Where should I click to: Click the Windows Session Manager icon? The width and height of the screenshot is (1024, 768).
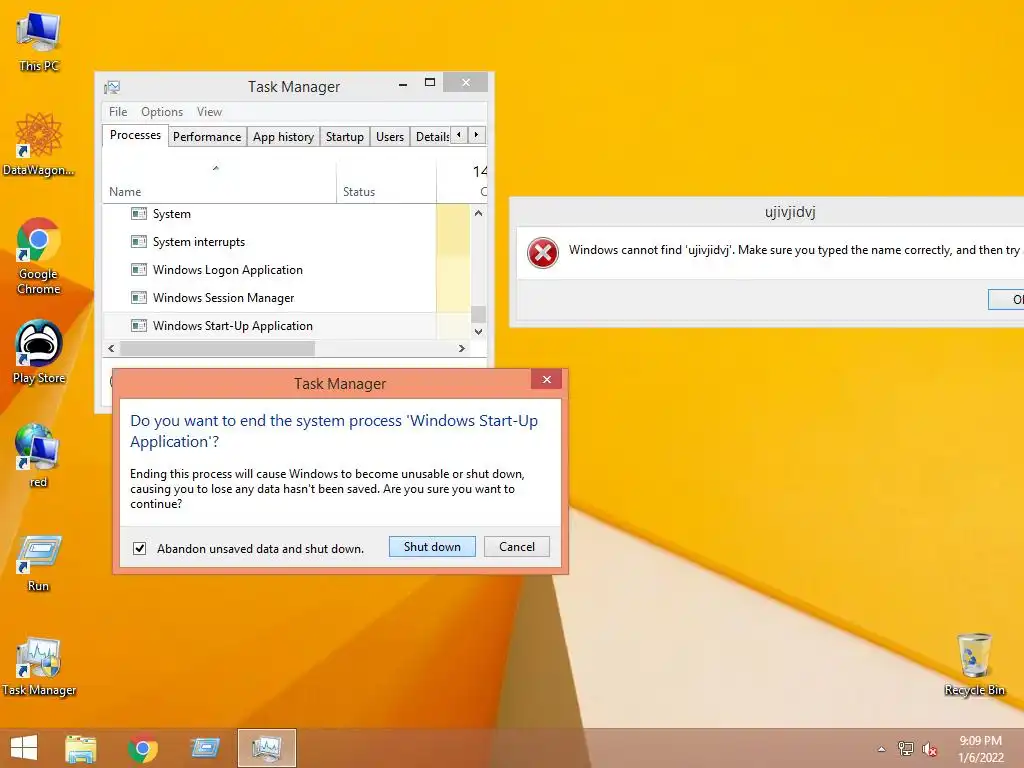point(138,298)
